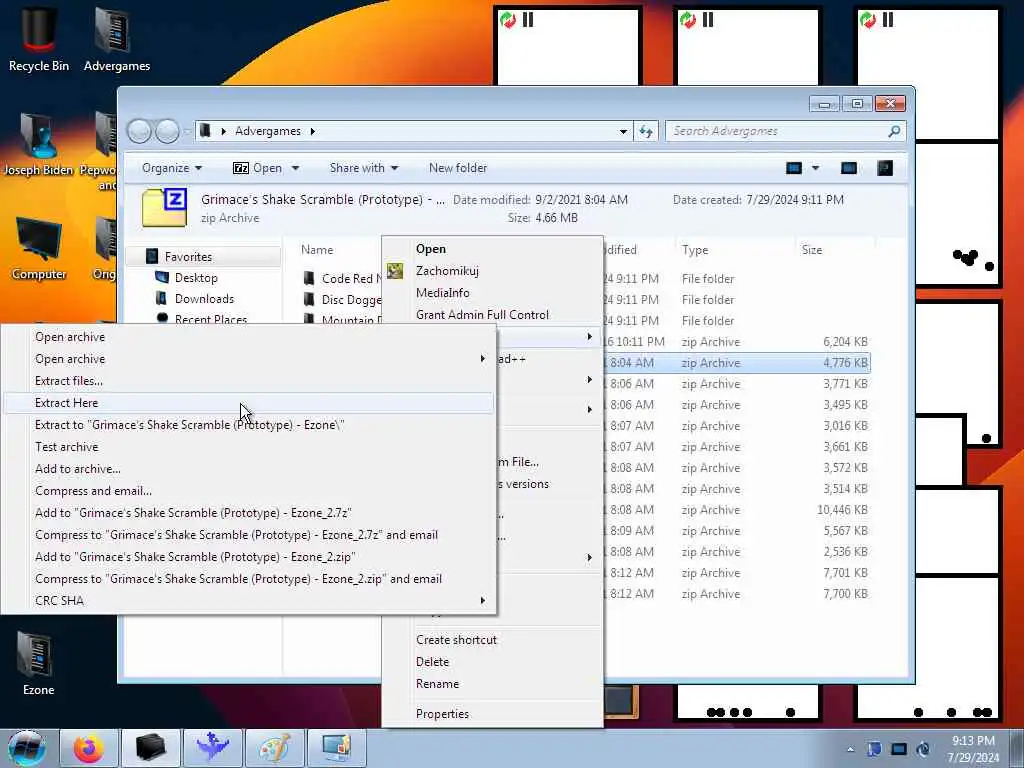
Task: Choose MediaInfo in the context menu
Action: tap(492, 293)
